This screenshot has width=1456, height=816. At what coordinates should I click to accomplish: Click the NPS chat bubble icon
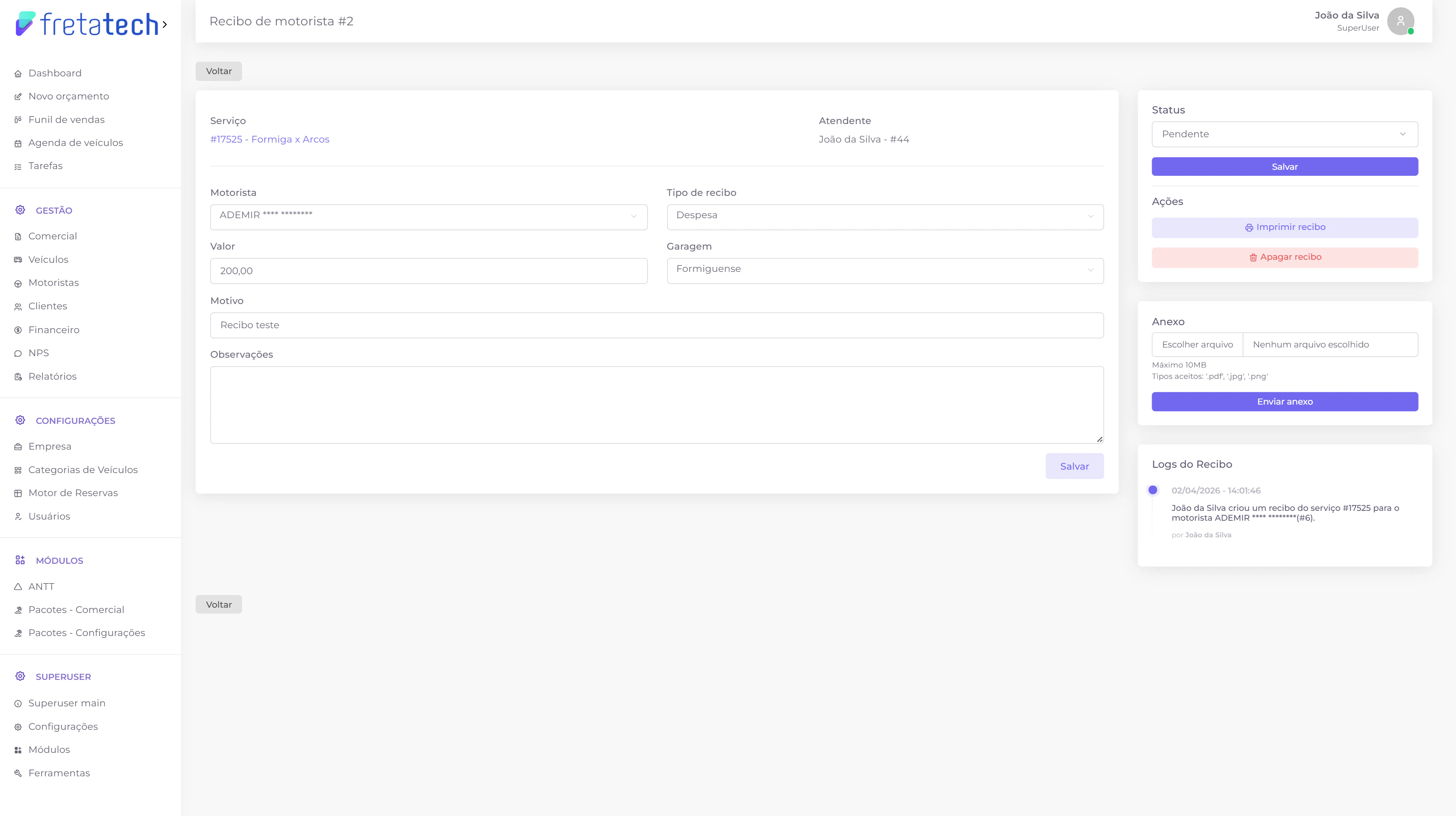[x=18, y=354]
